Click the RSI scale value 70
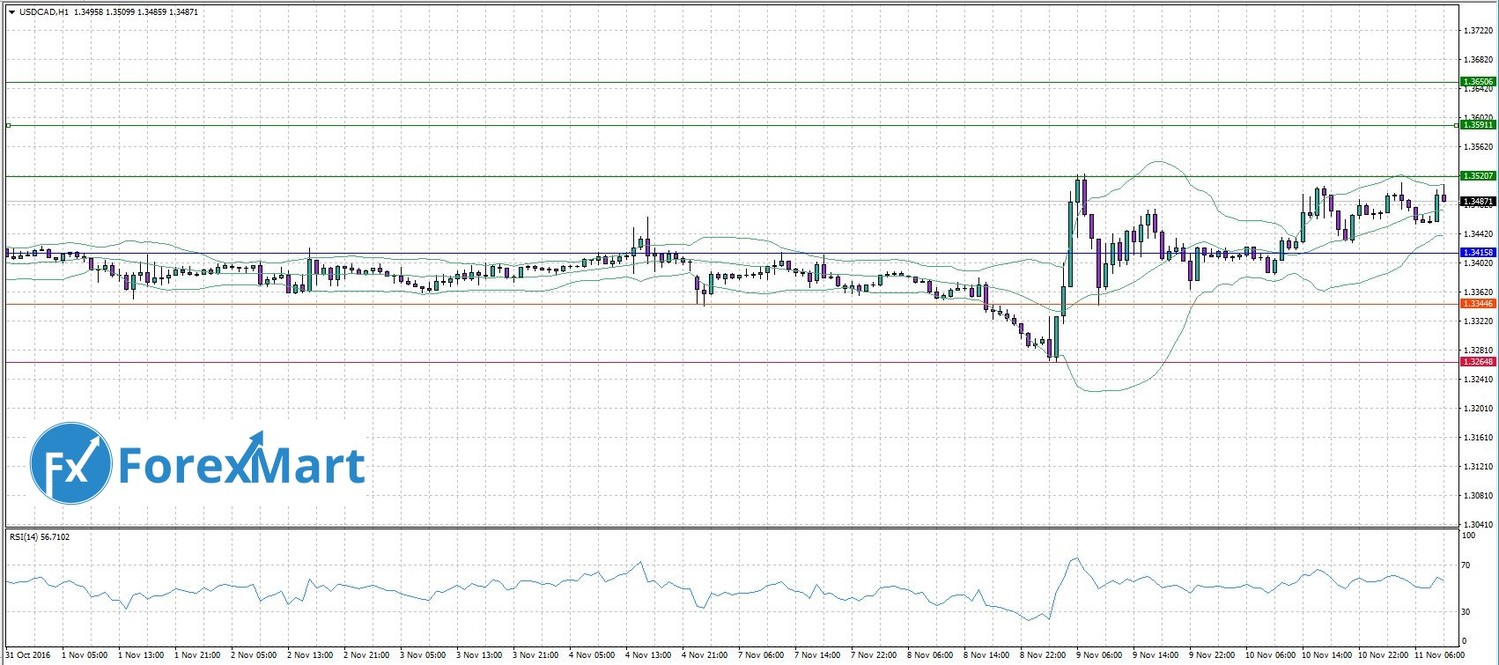The image size is (1499, 665). [1467, 566]
